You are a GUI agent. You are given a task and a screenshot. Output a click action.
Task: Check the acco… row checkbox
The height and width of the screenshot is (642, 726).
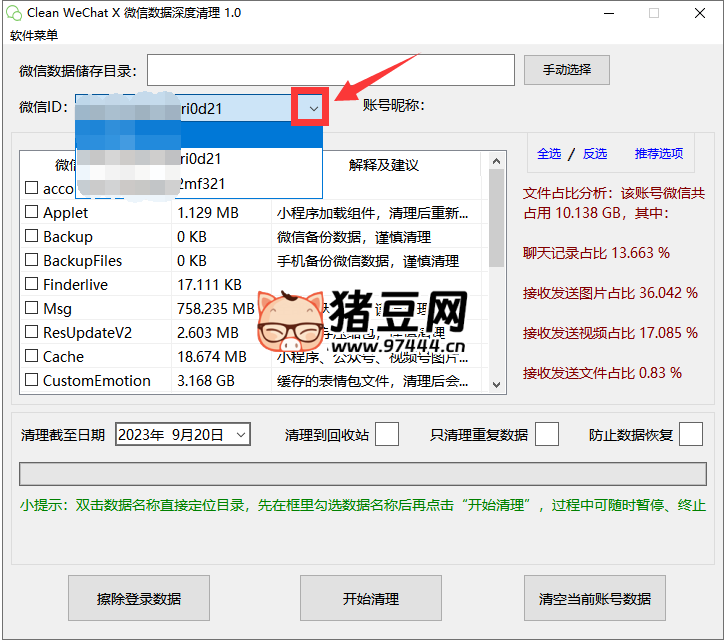tap(31, 187)
